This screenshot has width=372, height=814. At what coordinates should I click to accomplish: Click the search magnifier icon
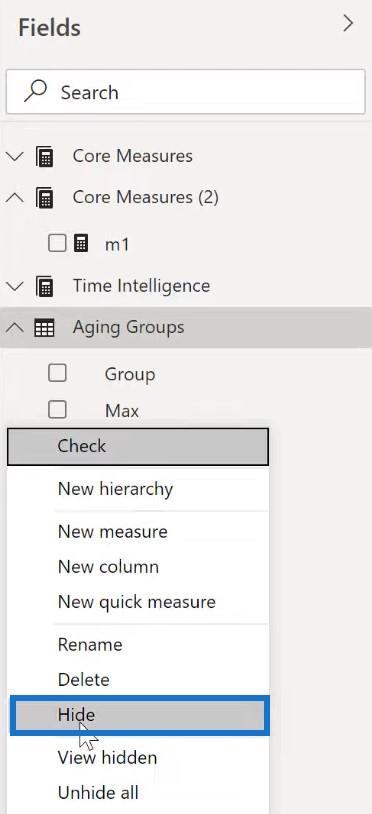tap(35, 92)
